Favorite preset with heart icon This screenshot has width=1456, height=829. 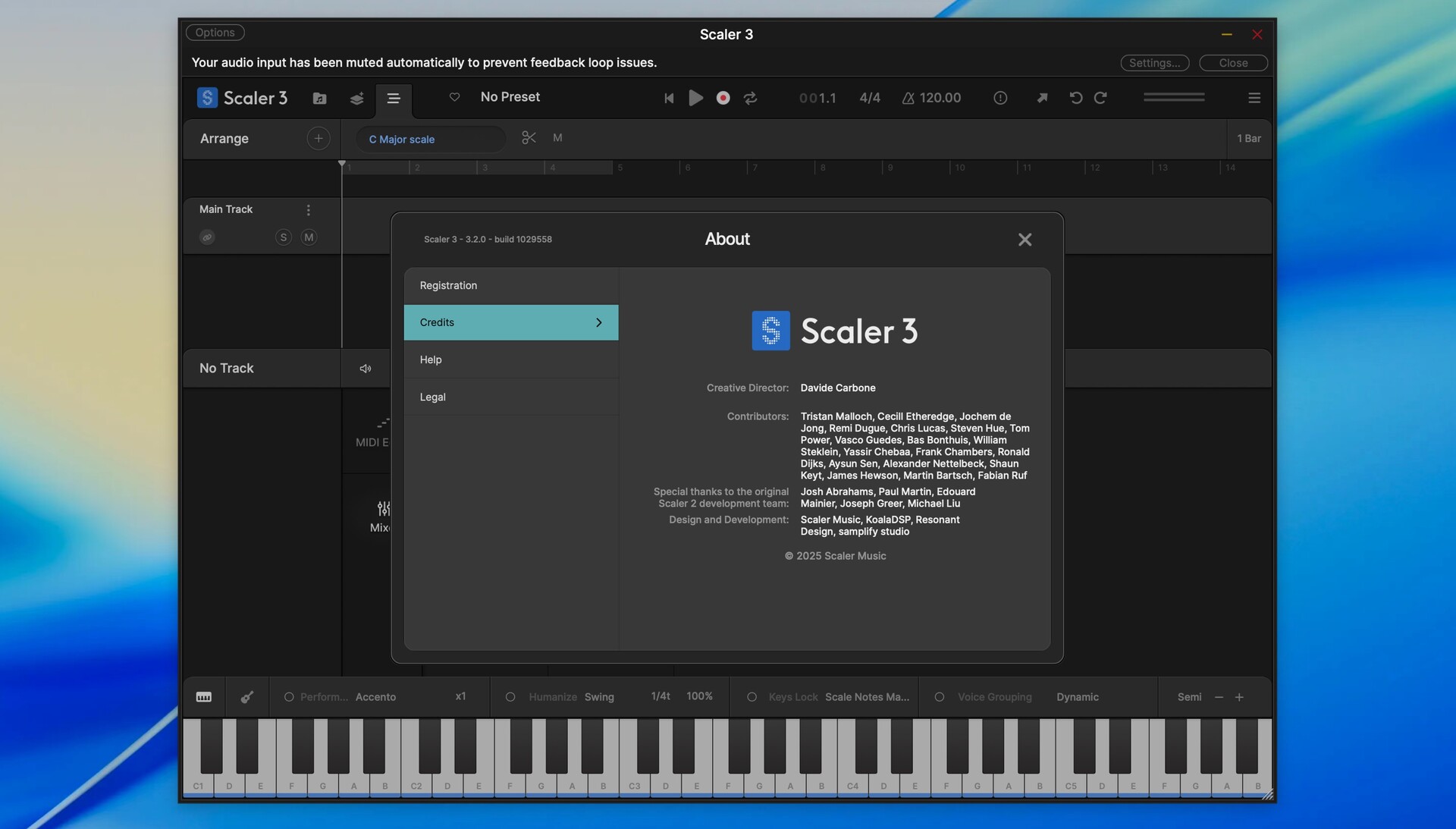454,97
